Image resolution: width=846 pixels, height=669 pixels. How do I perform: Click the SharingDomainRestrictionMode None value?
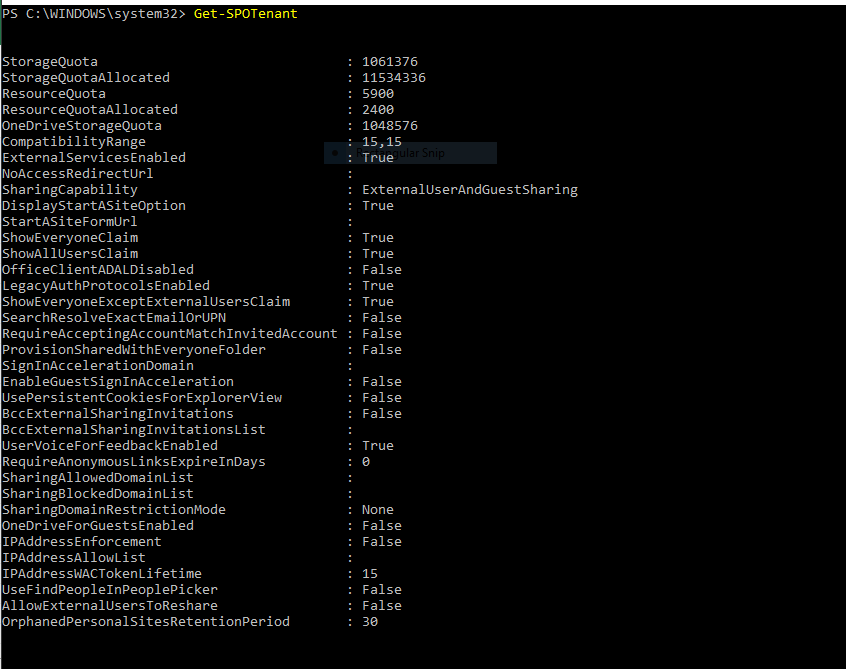tap(377, 510)
